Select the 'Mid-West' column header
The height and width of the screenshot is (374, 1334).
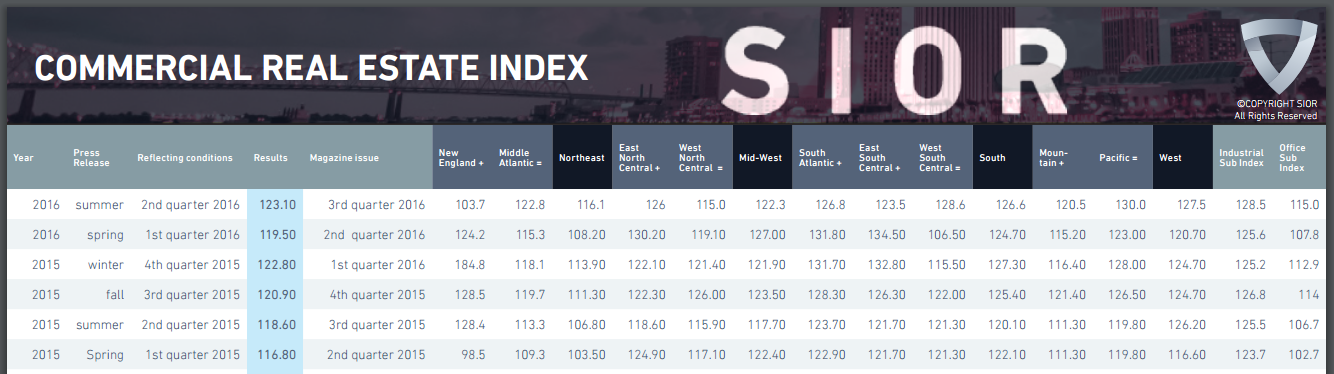coord(762,158)
